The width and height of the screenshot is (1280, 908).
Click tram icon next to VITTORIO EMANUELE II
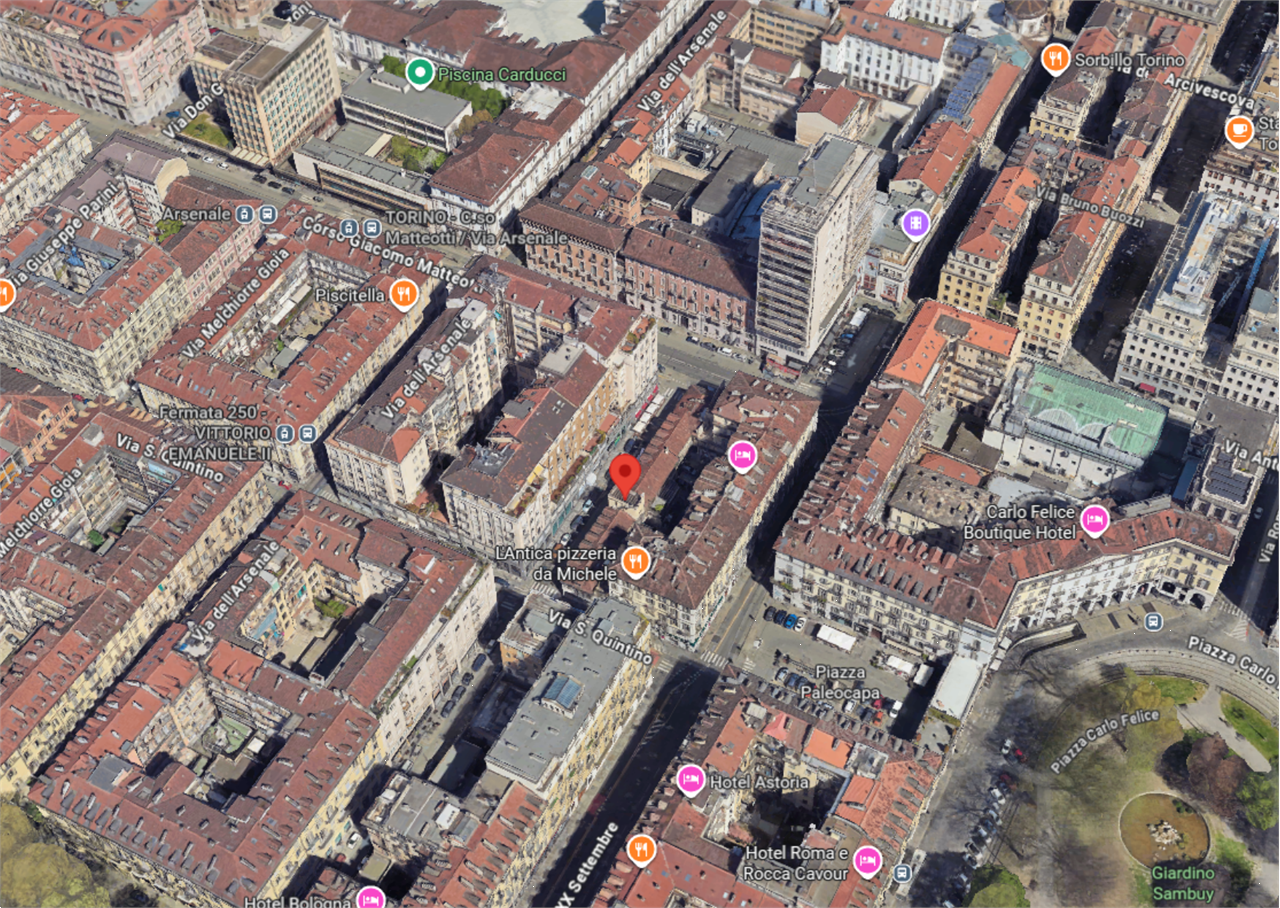287,434
